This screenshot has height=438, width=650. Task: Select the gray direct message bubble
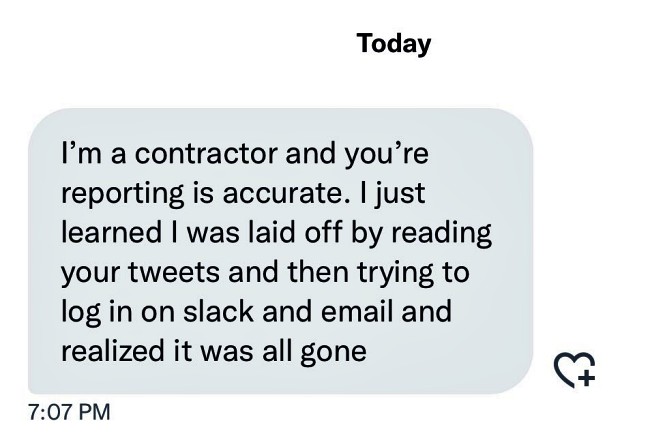(x=281, y=251)
